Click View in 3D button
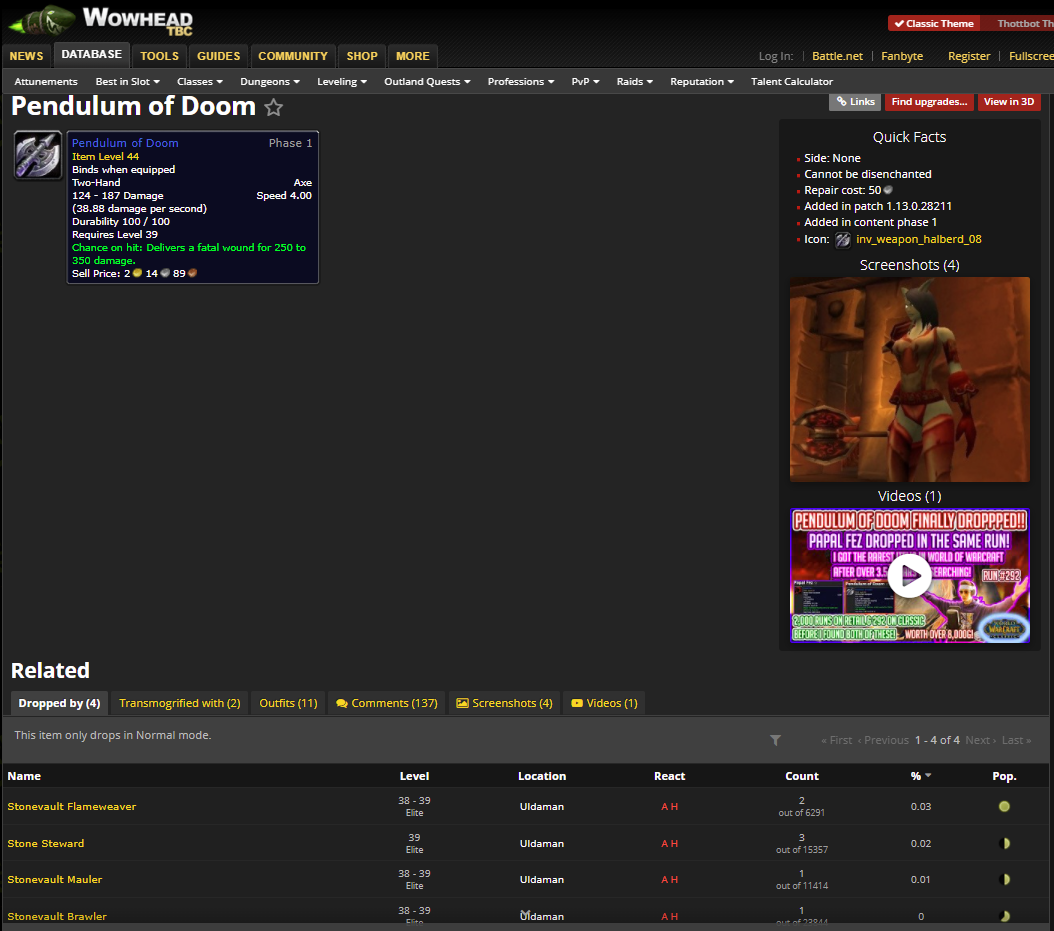Viewport: 1054px width, 931px height. (x=1008, y=102)
